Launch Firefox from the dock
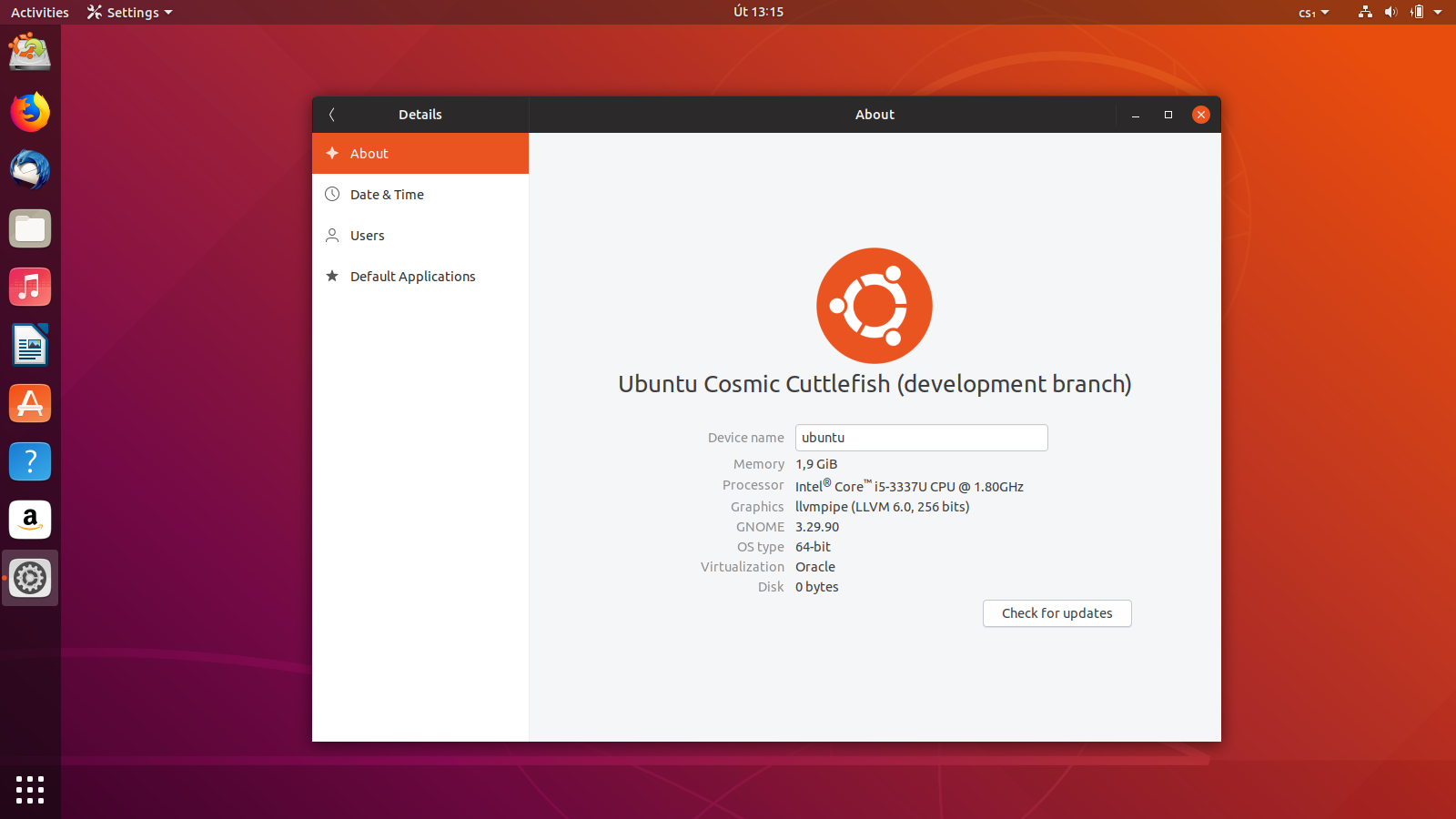1456x819 pixels. click(x=30, y=112)
